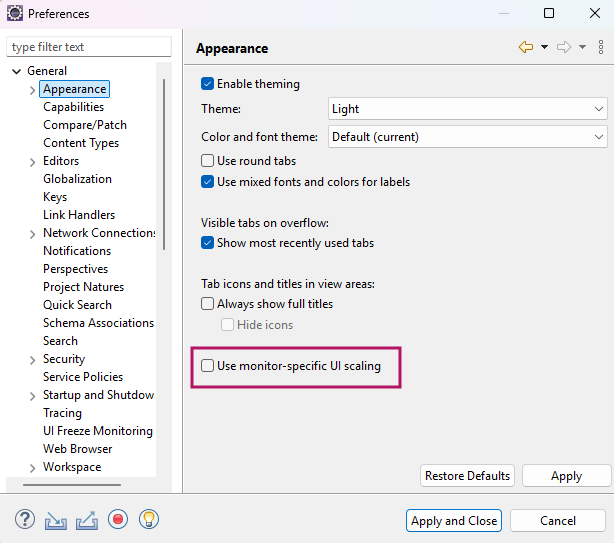Expand the Editors tree node

click(x=33, y=161)
